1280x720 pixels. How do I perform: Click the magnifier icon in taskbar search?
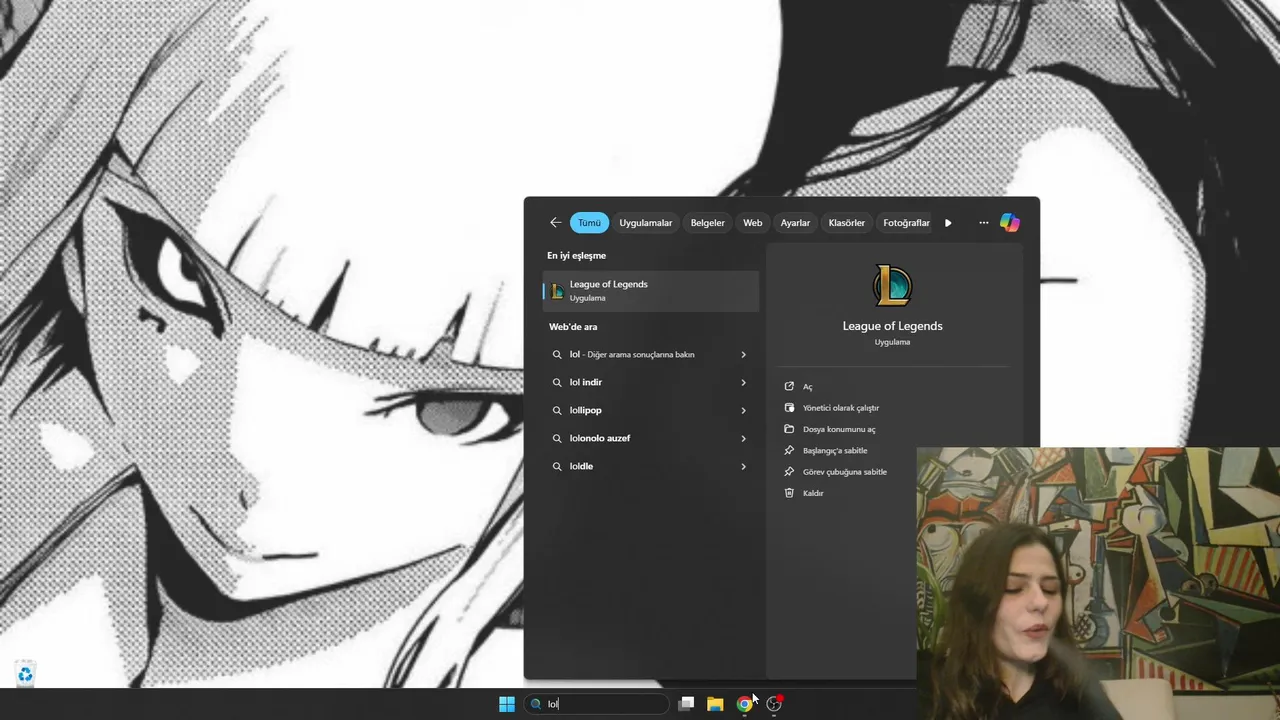tap(537, 704)
